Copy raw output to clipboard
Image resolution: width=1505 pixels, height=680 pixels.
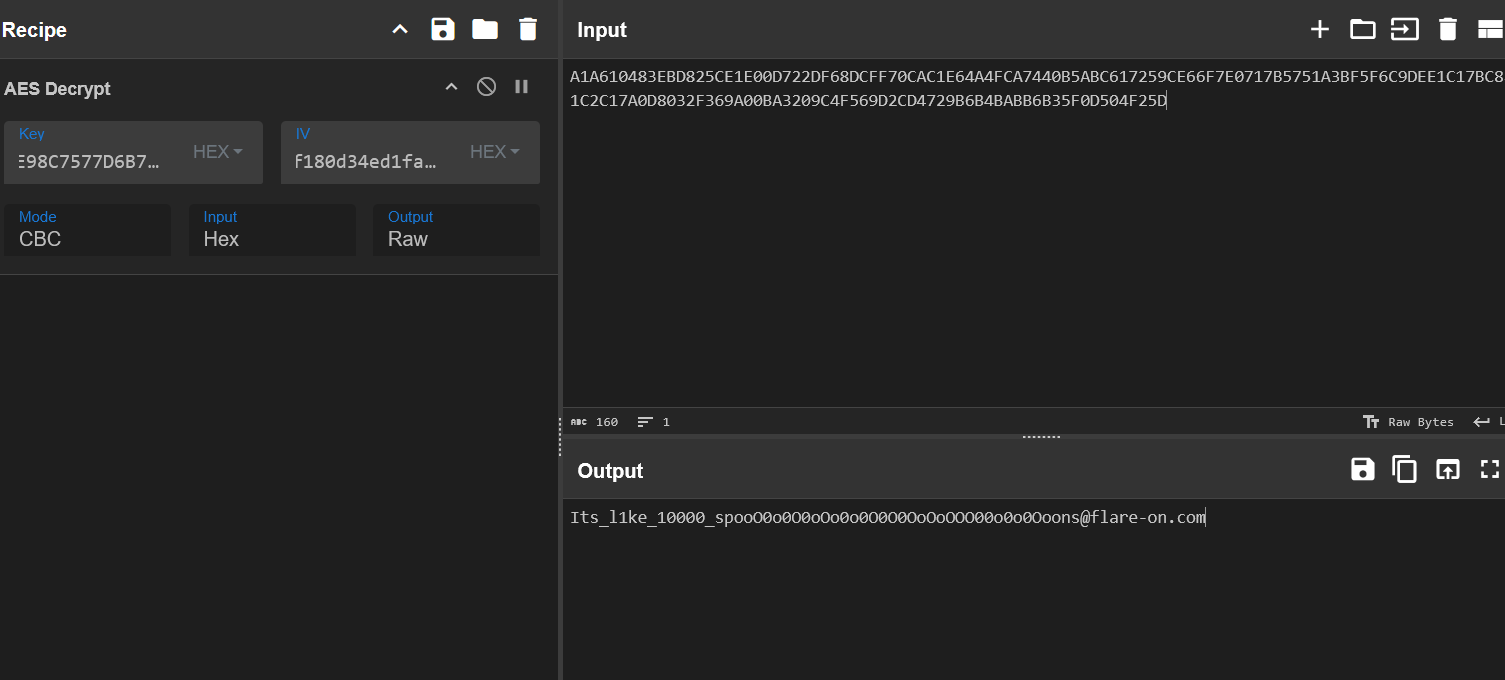click(1405, 470)
